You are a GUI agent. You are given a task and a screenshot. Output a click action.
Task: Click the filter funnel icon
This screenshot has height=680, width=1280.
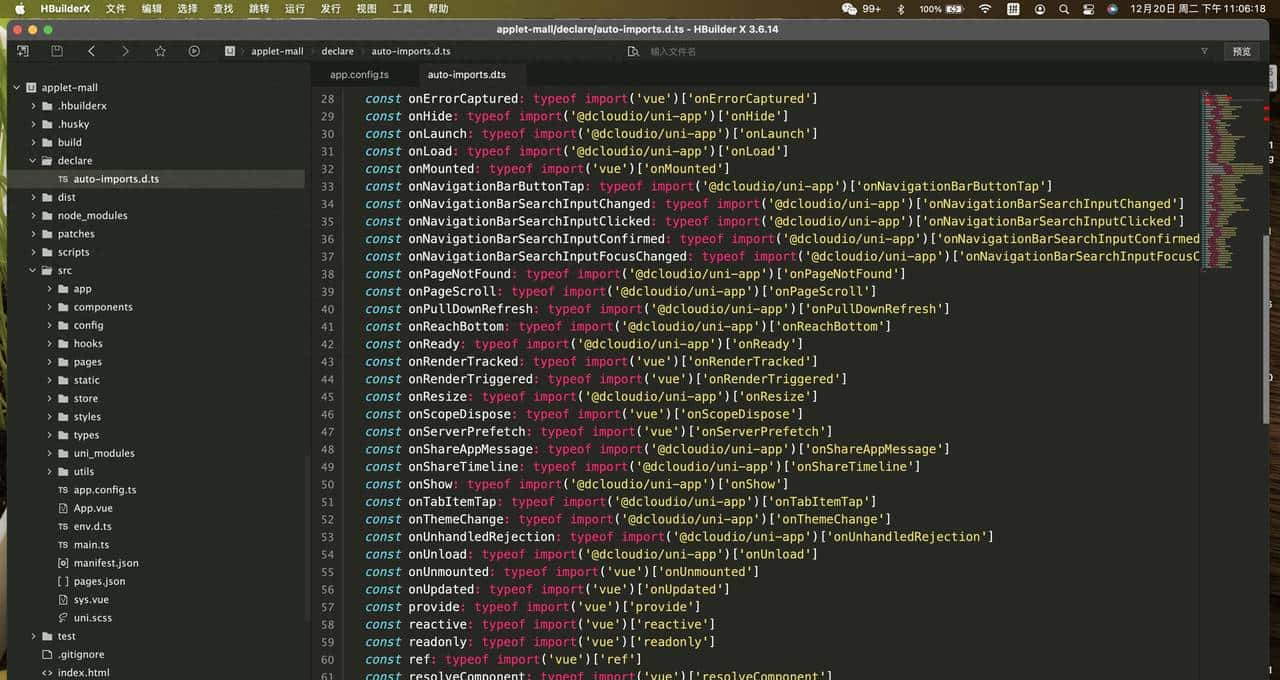[1204, 51]
